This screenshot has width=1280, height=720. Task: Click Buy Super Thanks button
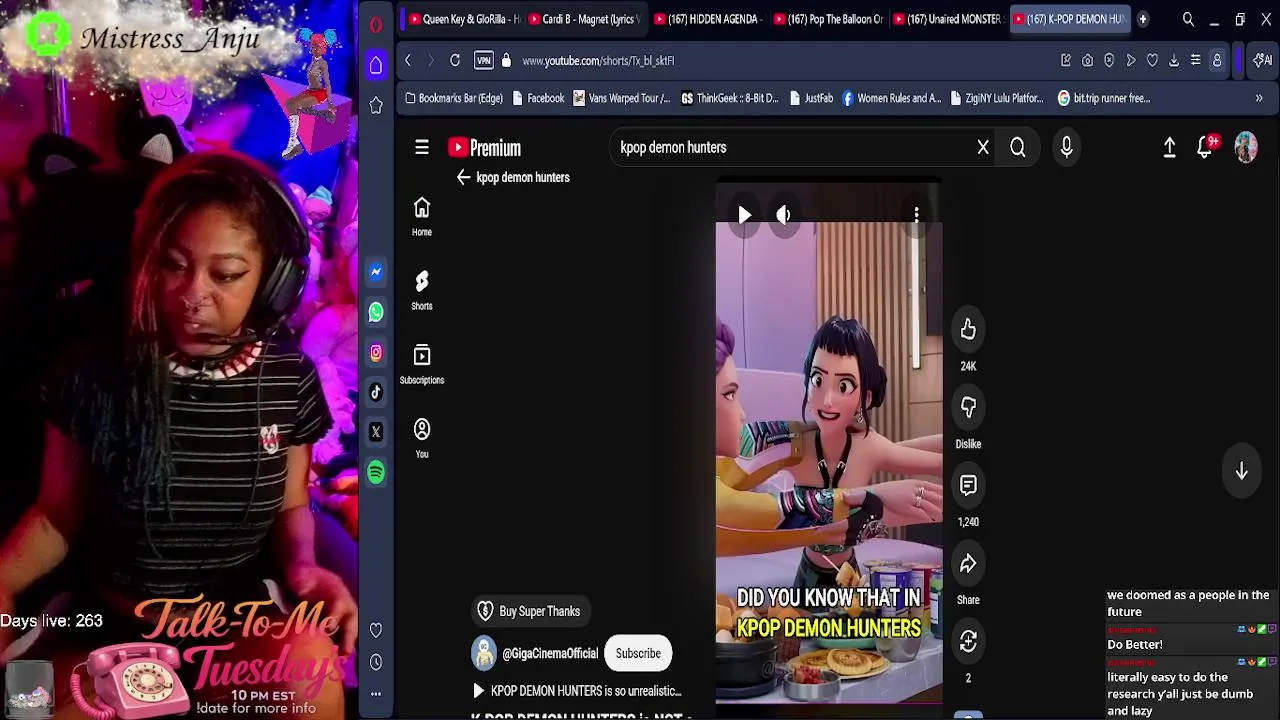529,611
